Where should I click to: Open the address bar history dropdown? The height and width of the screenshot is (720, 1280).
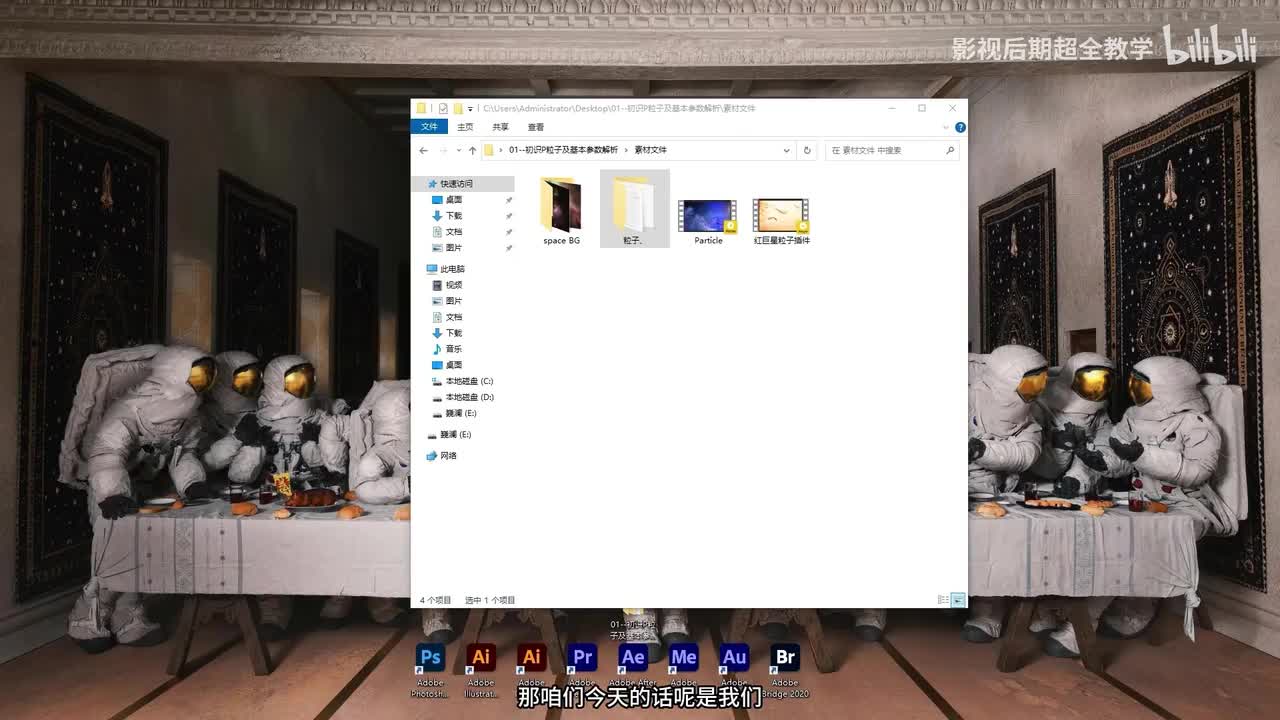[787, 150]
